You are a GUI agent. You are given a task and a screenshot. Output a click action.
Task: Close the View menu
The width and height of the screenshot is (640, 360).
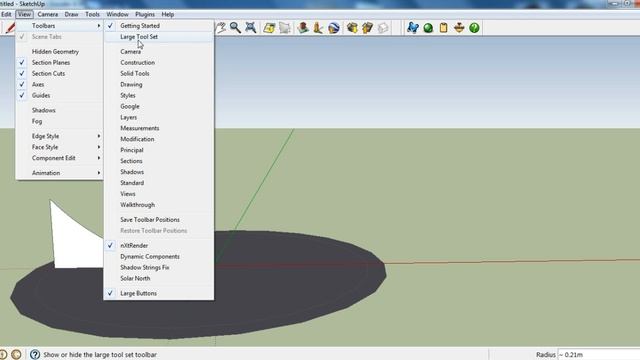pos(24,14)
